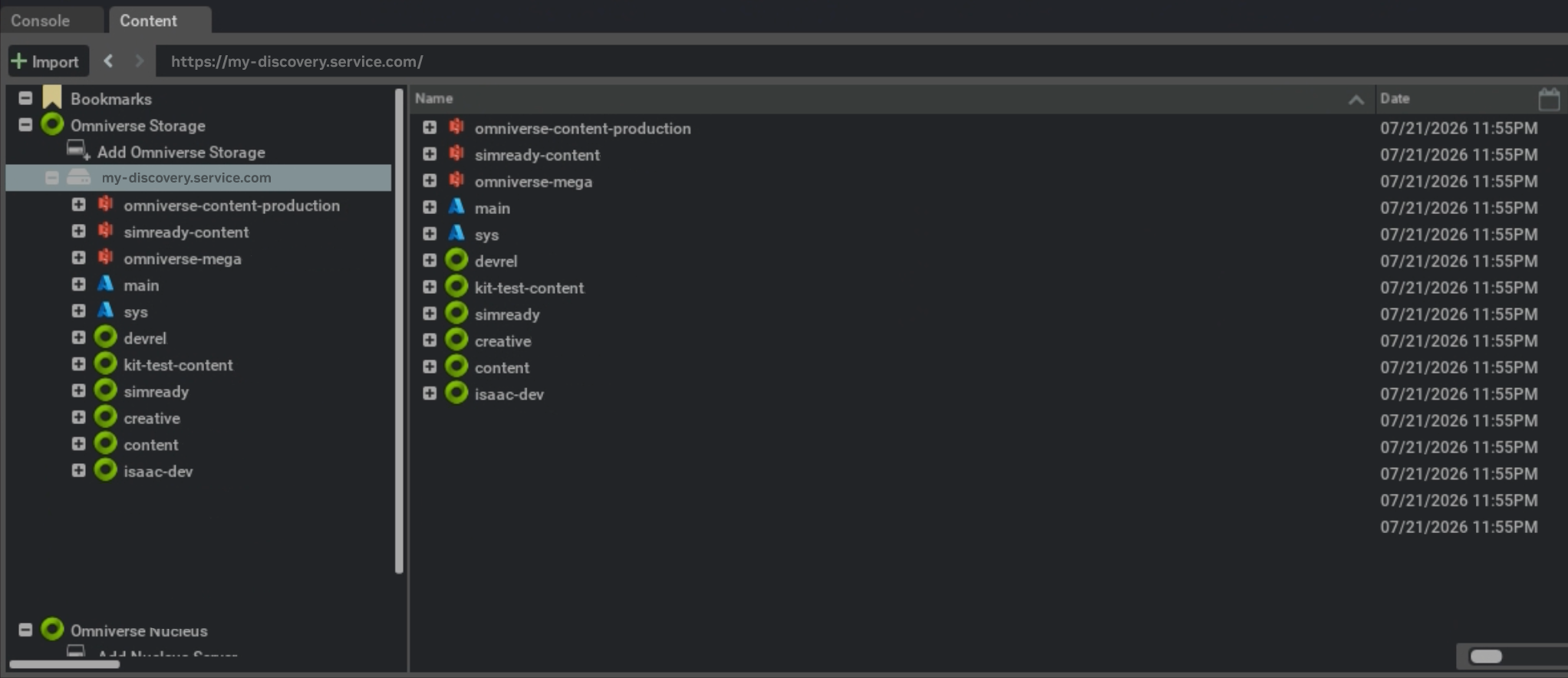Expand devrel in sidebar tree
The width and height of the screenshot is (1568, 678).
78,337
